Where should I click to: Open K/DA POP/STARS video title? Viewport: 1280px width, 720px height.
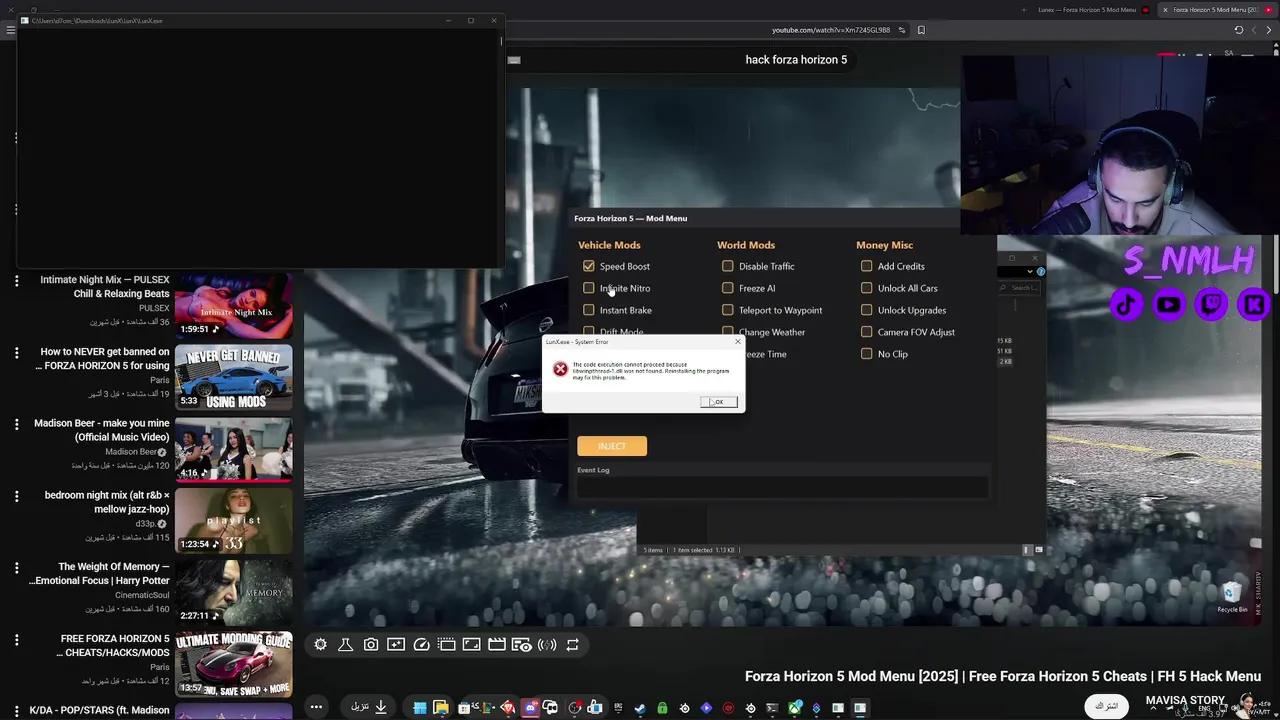coord(100,710)
